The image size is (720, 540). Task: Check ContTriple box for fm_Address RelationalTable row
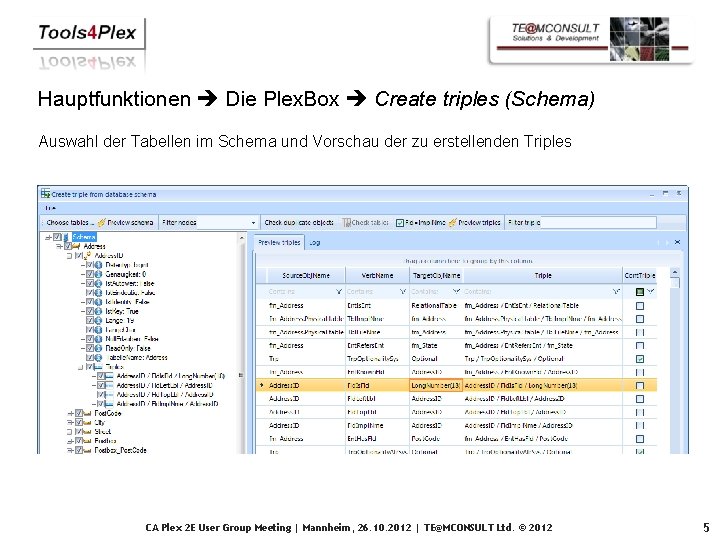pyautogui.click(x=640, y=306)
